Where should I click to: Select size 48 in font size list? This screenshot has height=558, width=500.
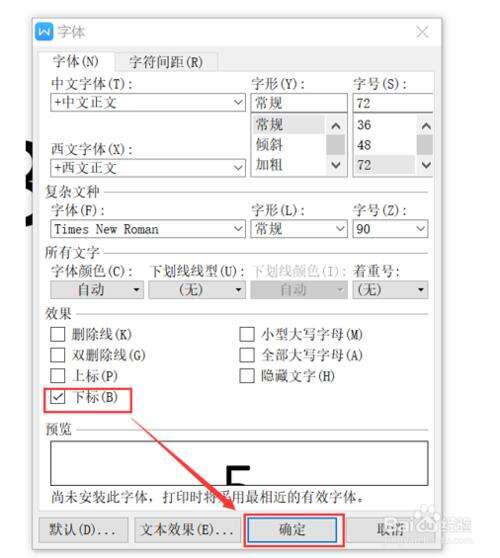[x=364, y=145]
